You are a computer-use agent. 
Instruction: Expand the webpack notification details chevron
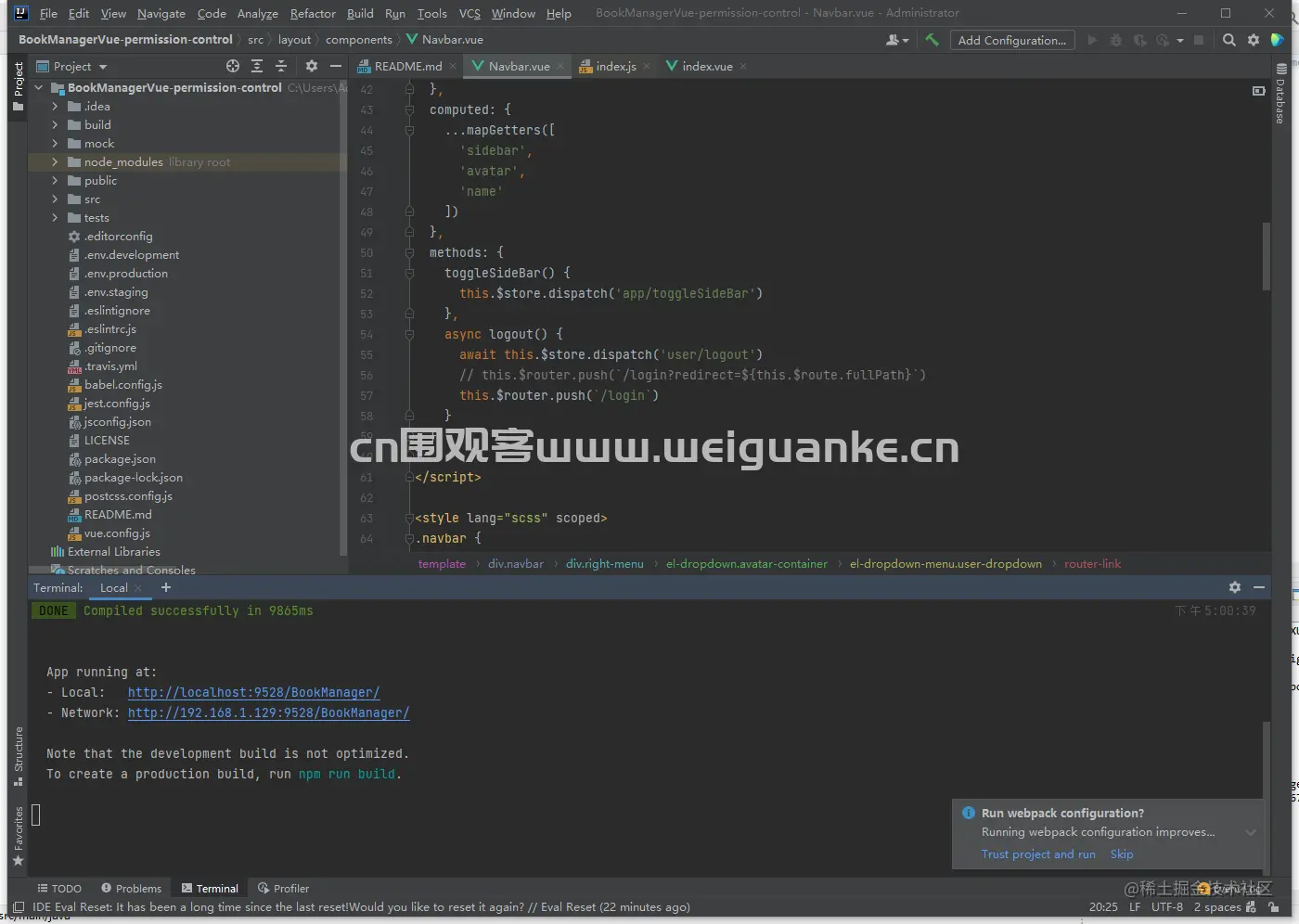click(1251, 832)
